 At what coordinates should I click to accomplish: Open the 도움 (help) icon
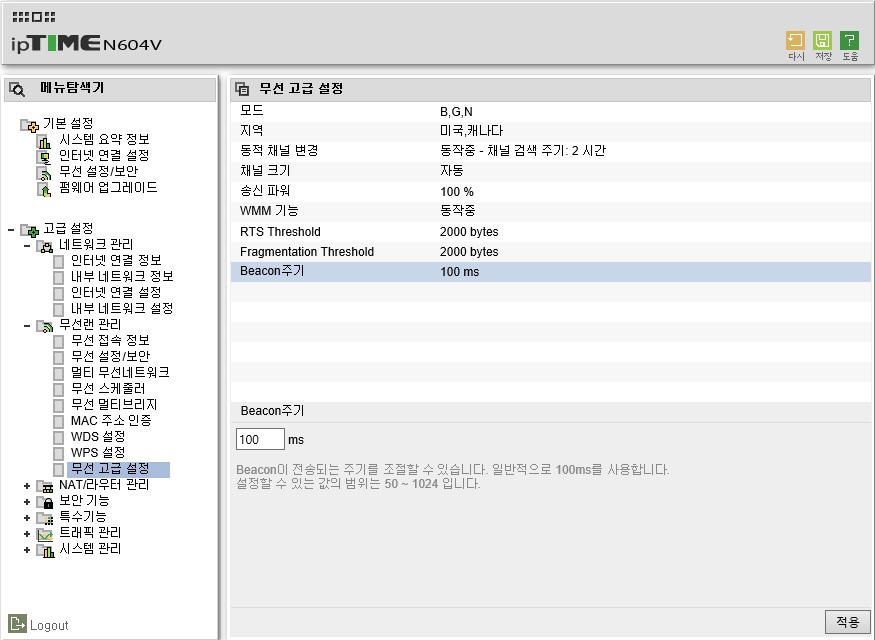point(849,41)
